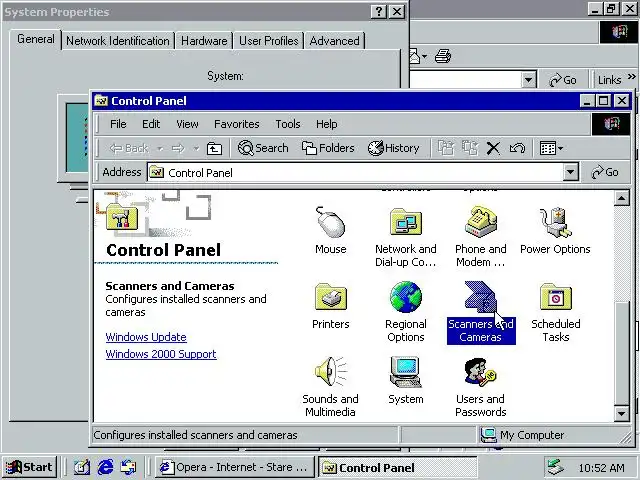This screenshot has width=640, height=480.
Task: Click the network tray icon
Action: (x=556, y=468)
